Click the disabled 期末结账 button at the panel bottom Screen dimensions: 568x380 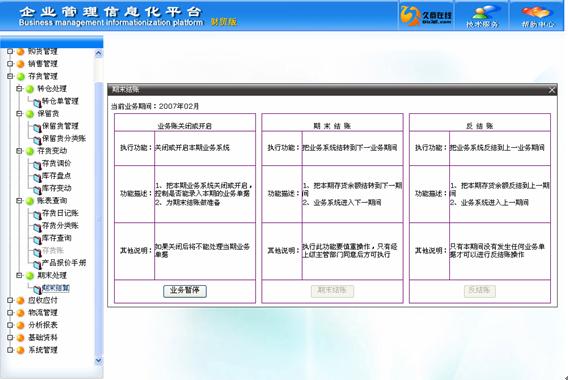tap(332, 291)
